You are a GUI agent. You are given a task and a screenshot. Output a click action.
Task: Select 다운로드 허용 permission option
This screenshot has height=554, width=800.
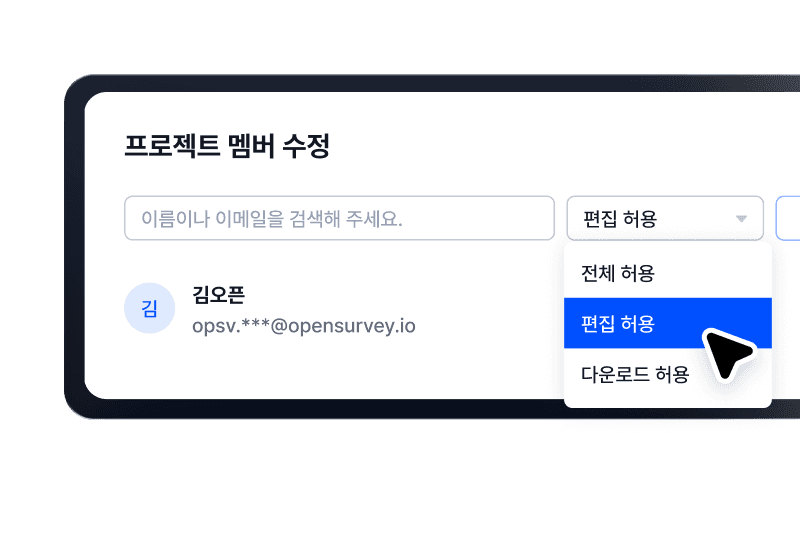635,374
